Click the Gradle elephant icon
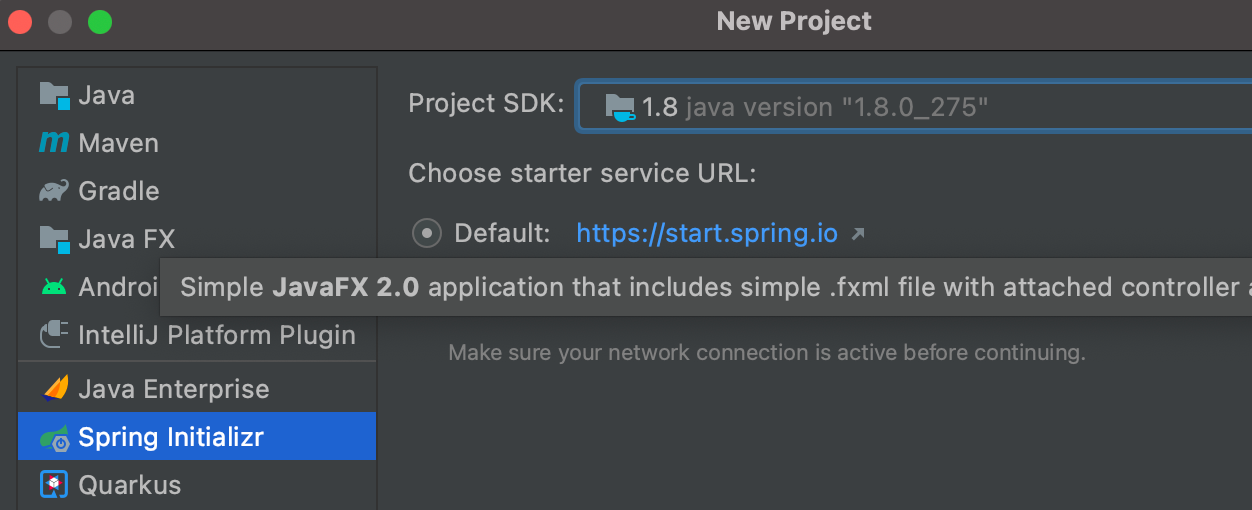This screenshot has width=1252, height=510. coord(54,191)
